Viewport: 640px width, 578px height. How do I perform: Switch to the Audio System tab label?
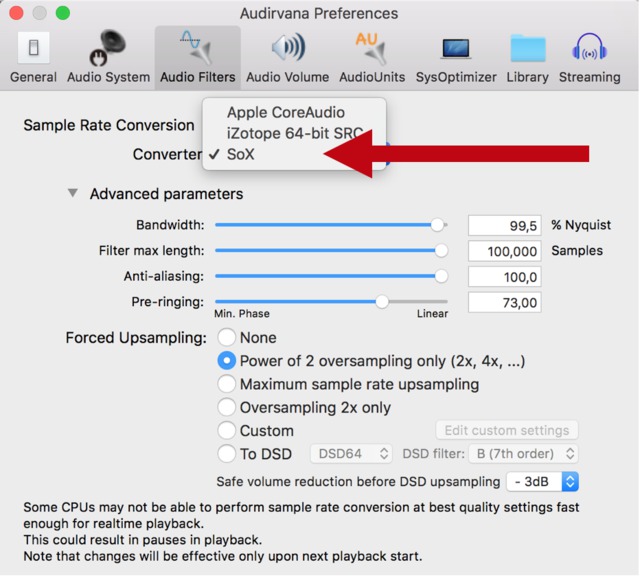coord(109,77)
